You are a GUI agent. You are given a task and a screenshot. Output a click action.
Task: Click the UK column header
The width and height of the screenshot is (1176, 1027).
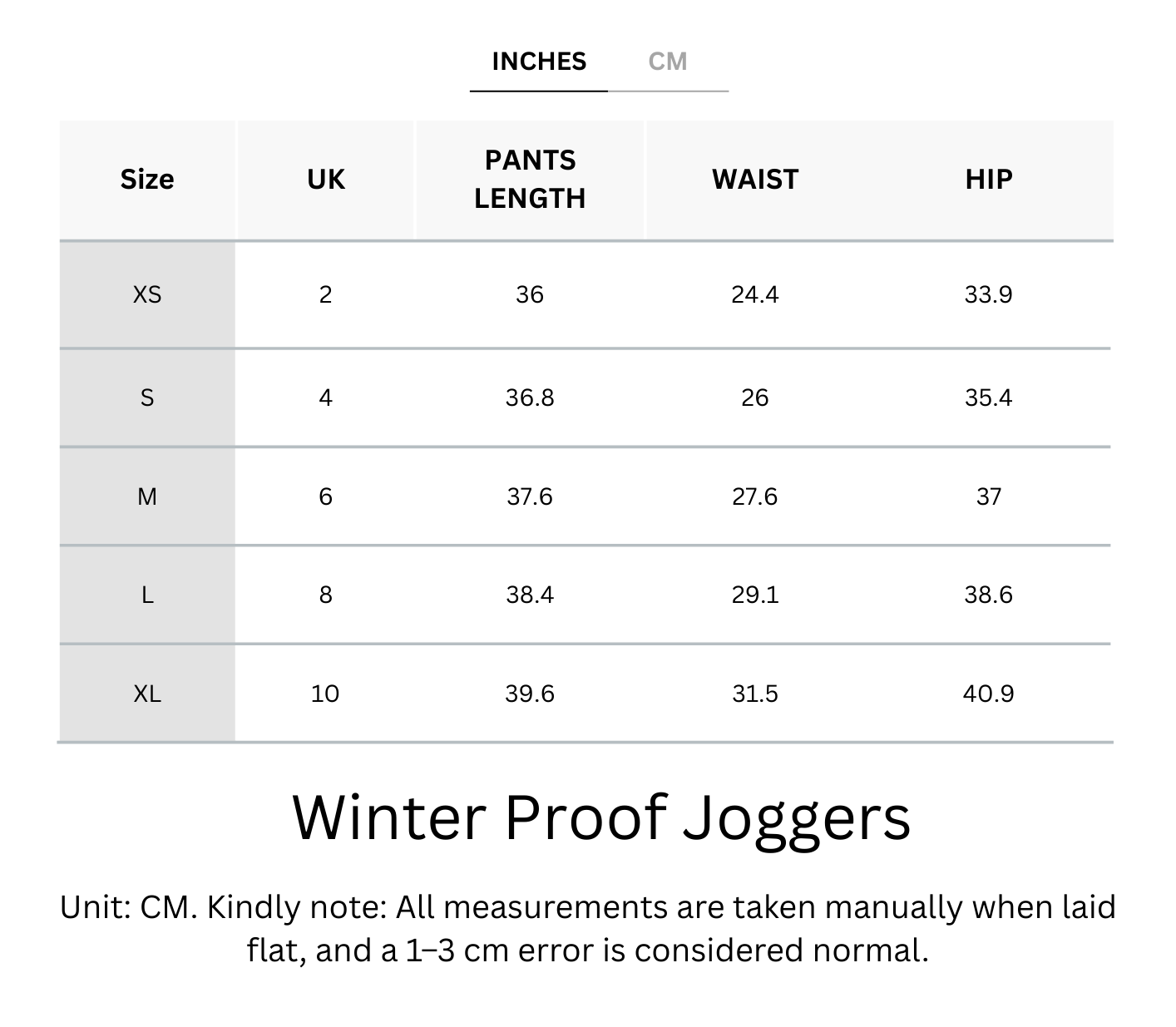pos(325,180)
